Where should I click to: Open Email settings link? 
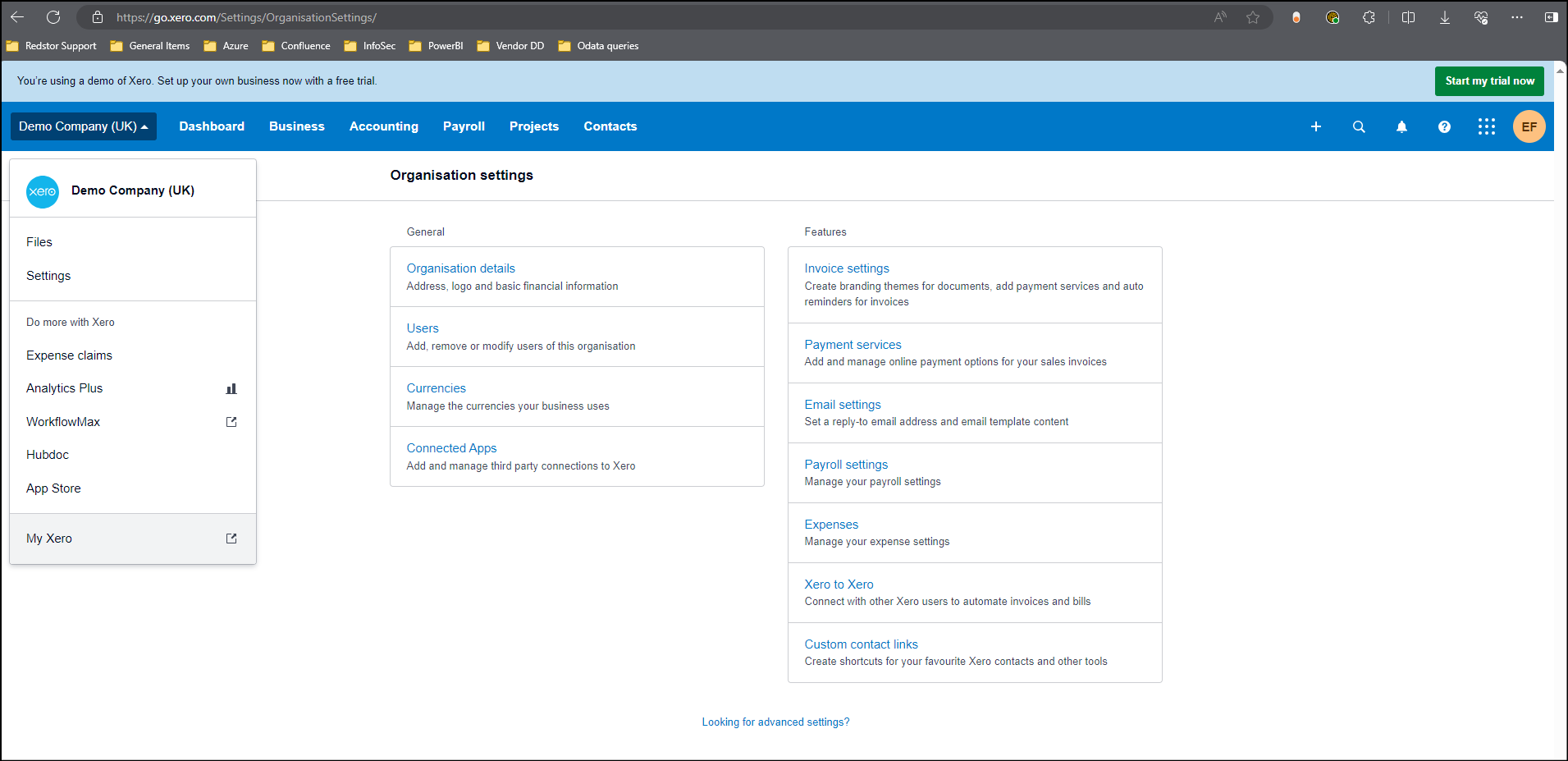843,405
